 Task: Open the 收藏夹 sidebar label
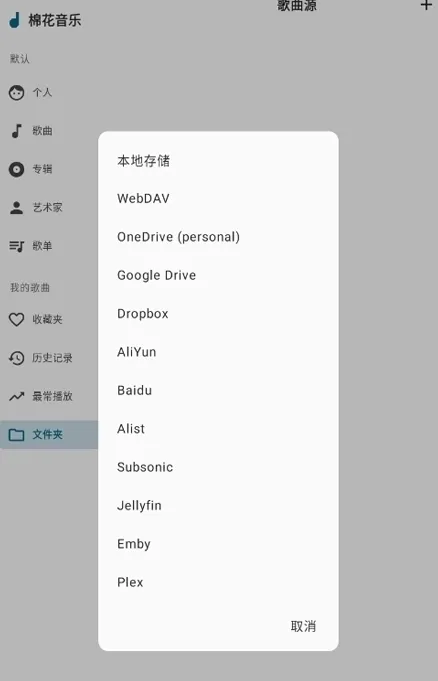click(47, 320)
